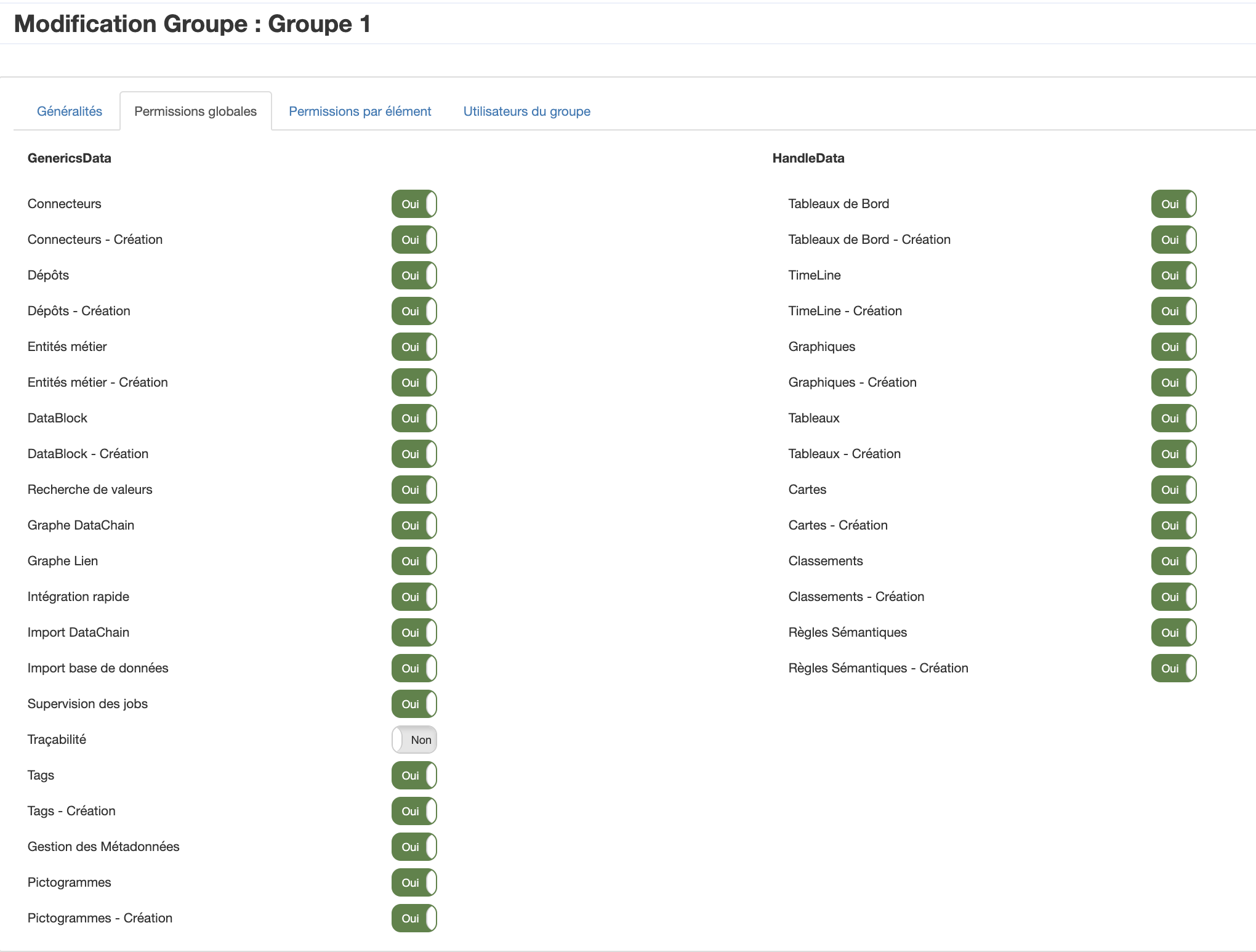The height and width of the screenshot is (952, 1256).
Task: Turn off Classements toggle
Action: coord(1173,561)
